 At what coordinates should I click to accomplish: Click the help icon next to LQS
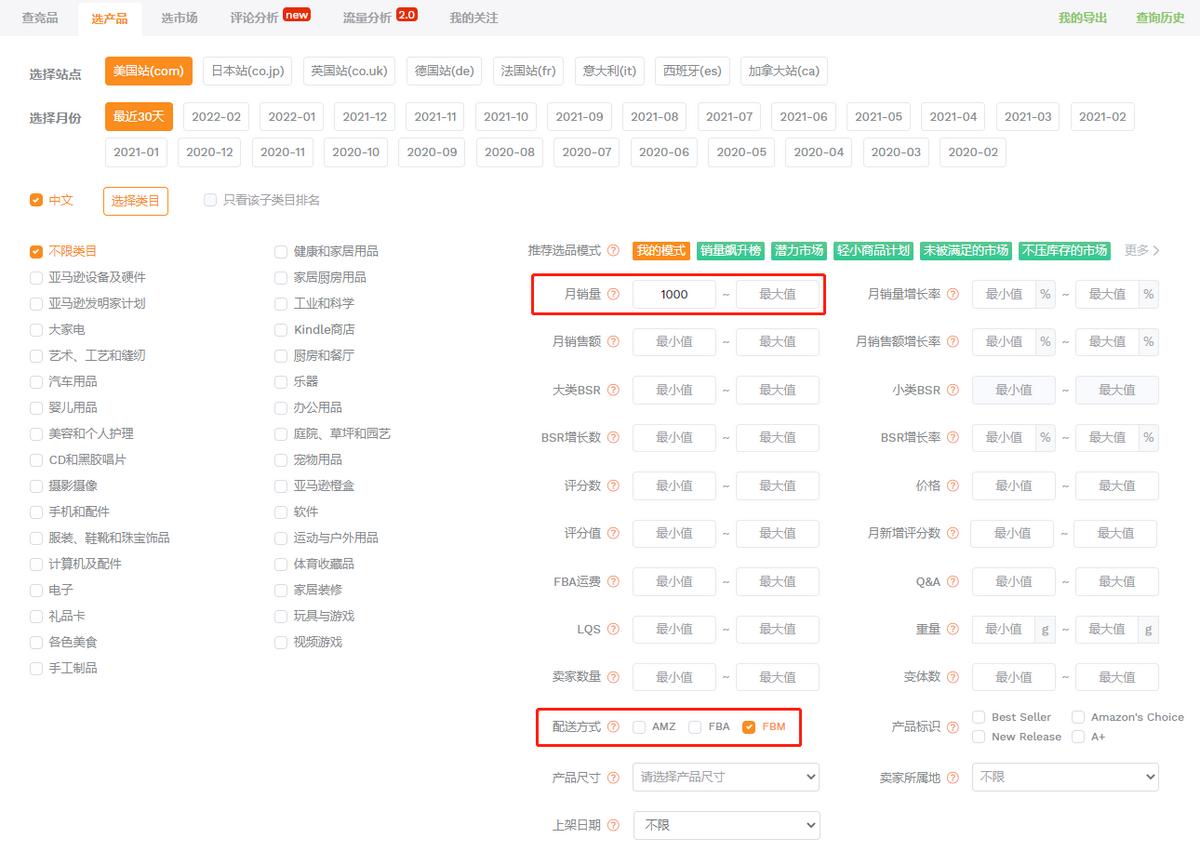[613, 629]
